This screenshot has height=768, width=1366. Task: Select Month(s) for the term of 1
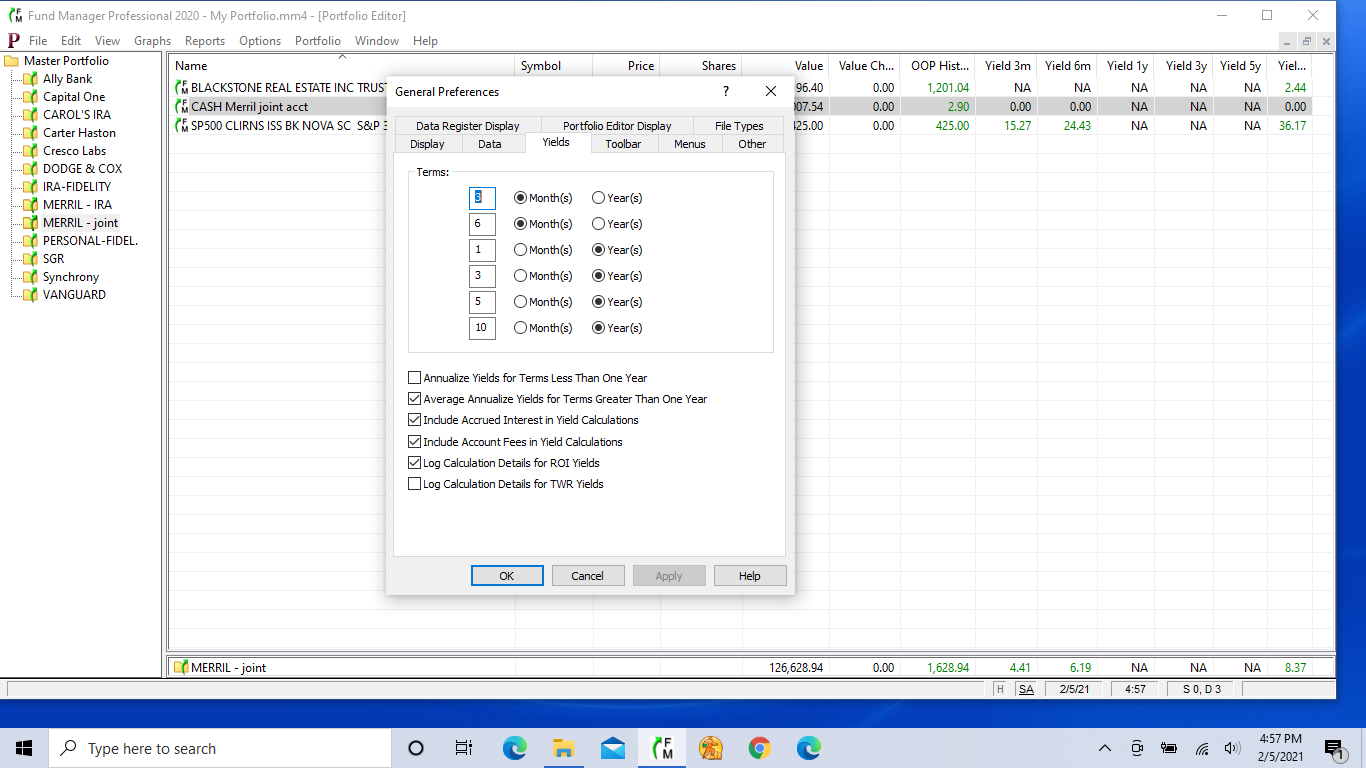pos(520,250)
